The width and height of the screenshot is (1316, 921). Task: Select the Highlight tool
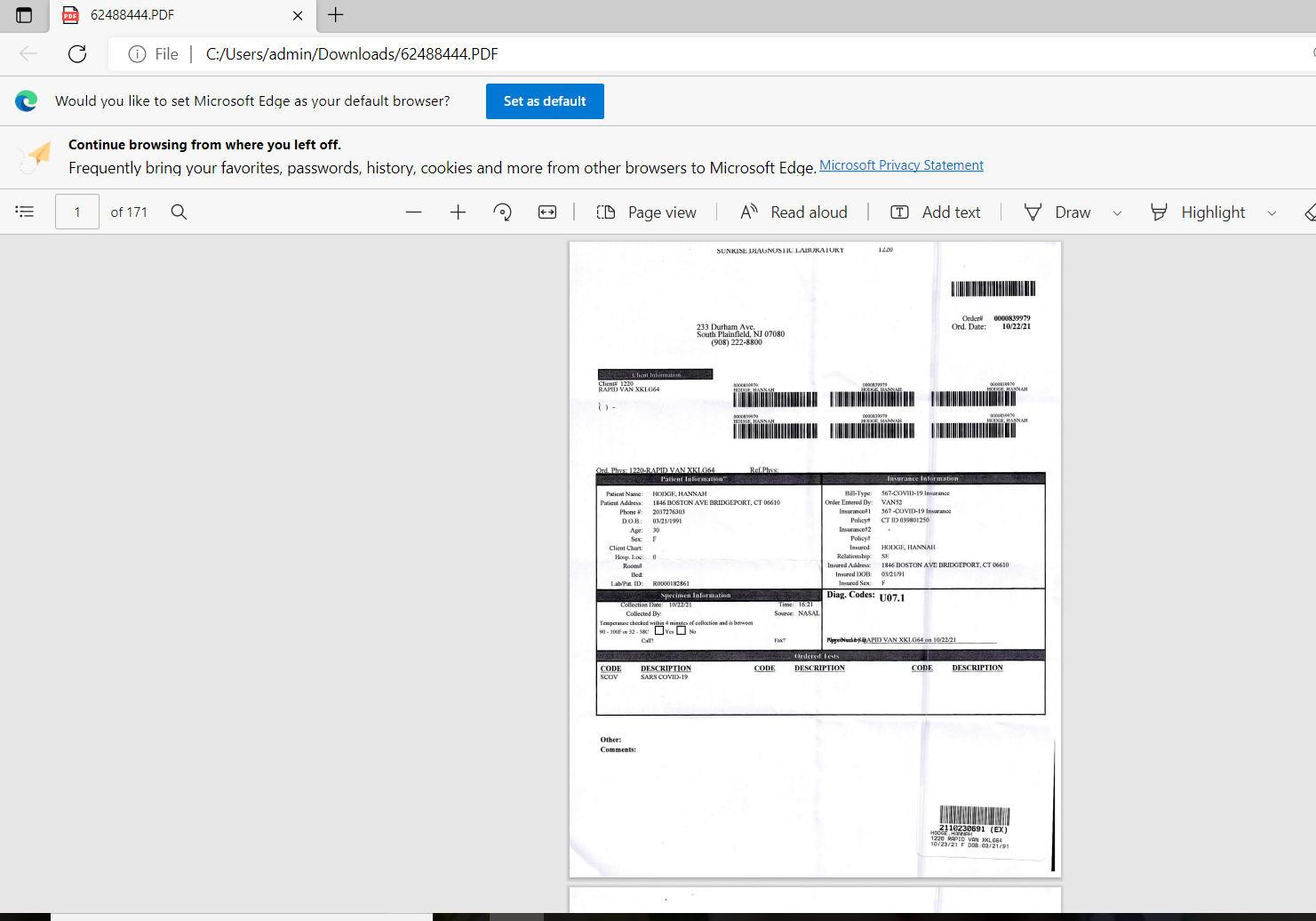[1198, 212]
